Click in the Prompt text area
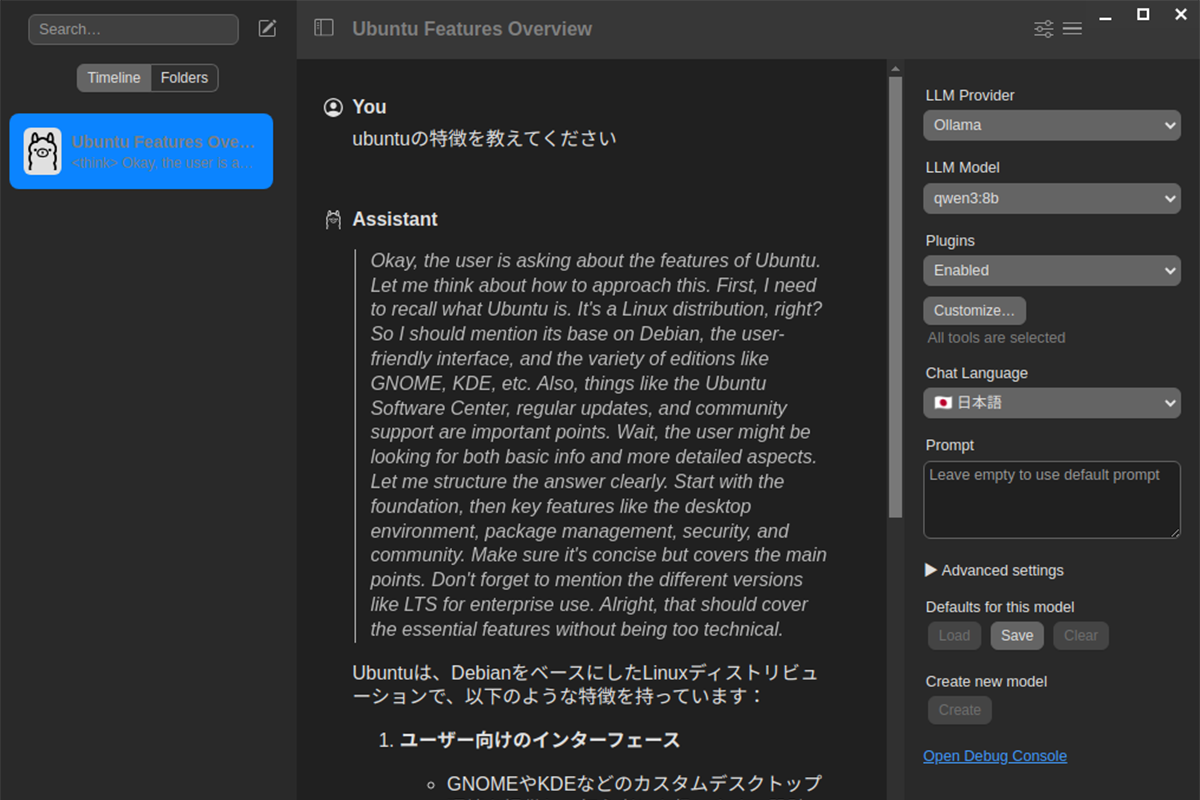1200x800 pixels. pyautogui.click(x=1052, y=500)
